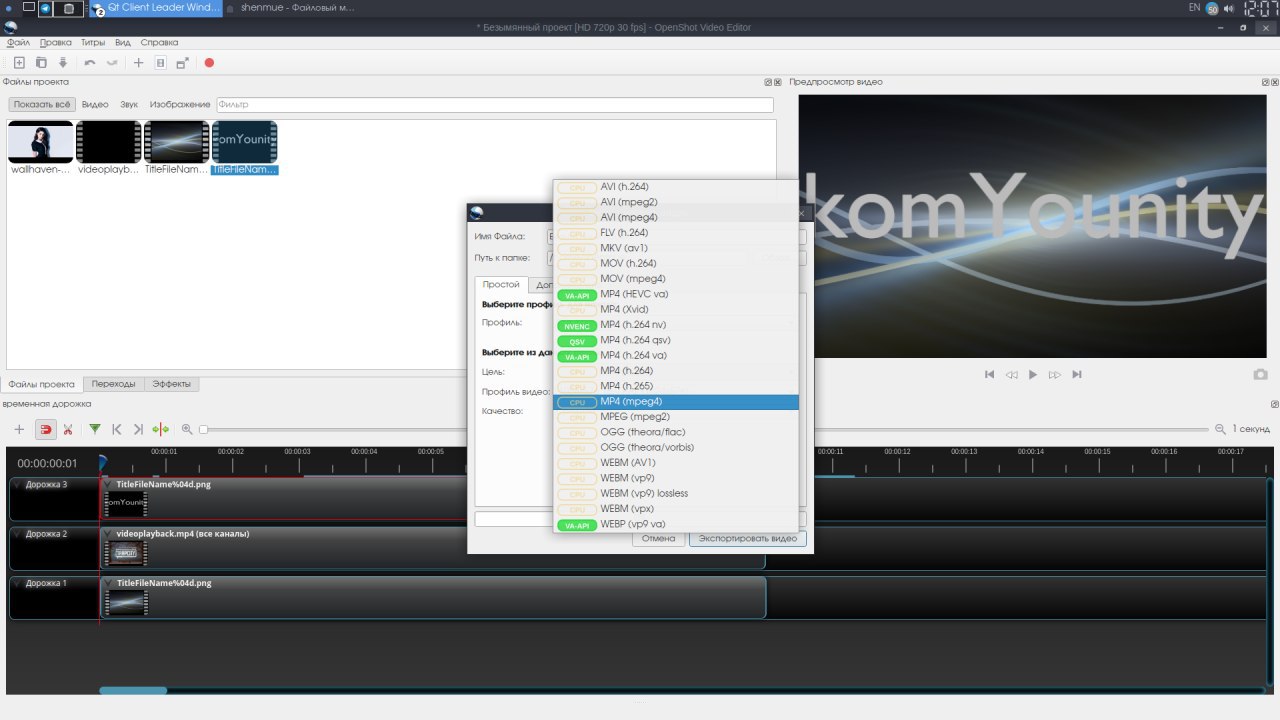
Task: Click the fast forward button in preview
Action: click(1055, 374)
